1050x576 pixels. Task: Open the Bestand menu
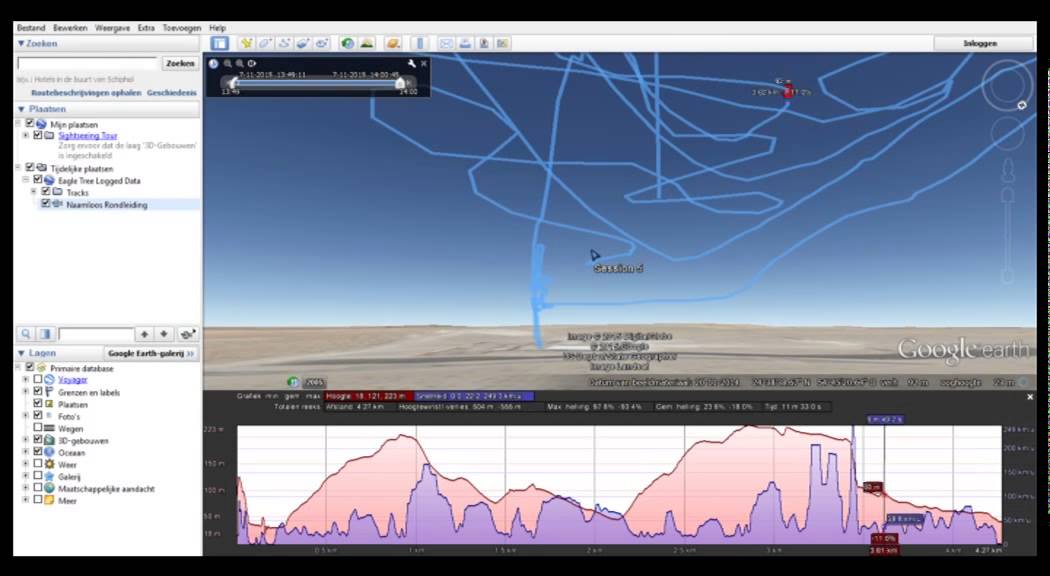click(31, 28)
